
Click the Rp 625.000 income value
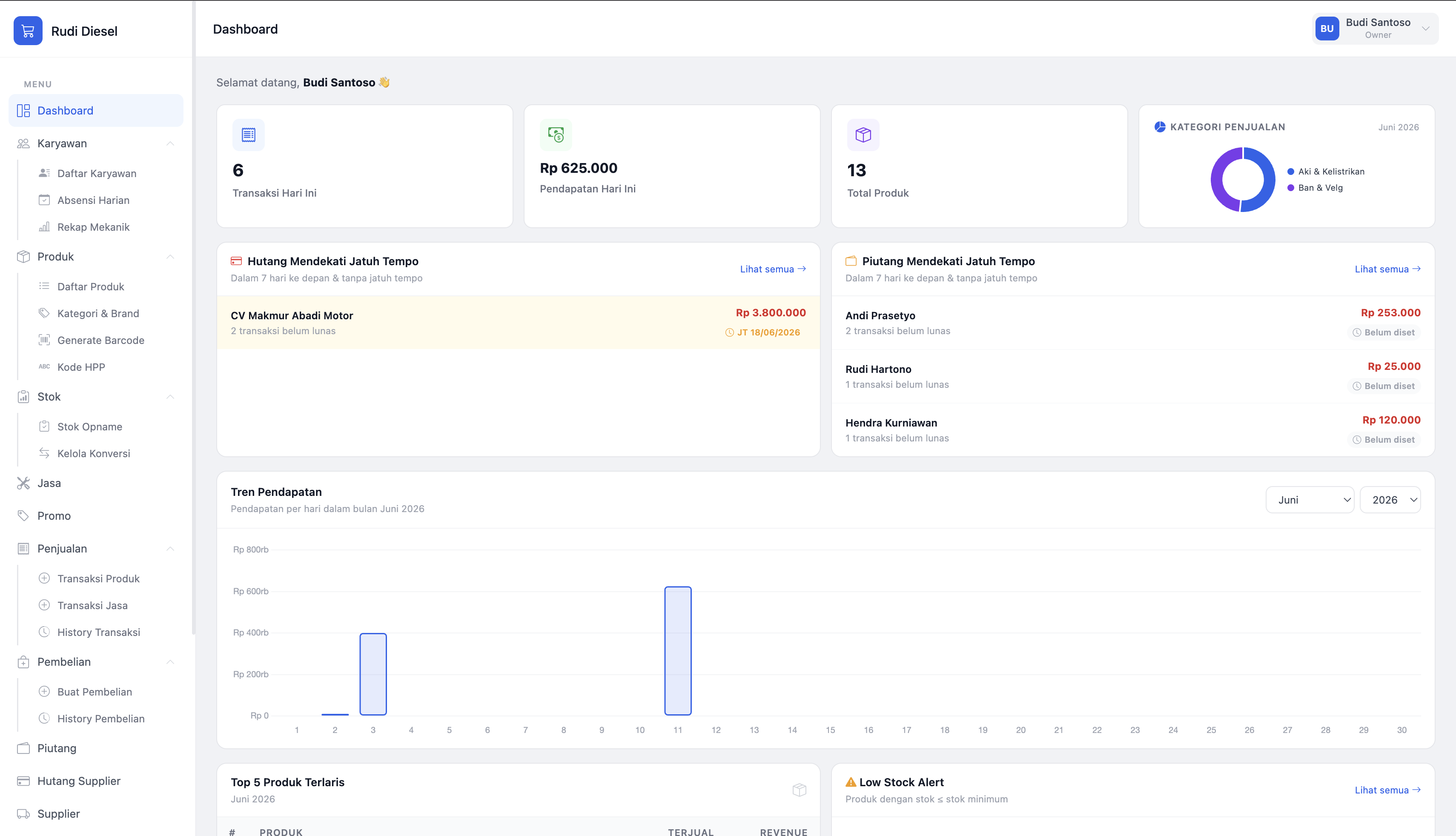point(579,168)
